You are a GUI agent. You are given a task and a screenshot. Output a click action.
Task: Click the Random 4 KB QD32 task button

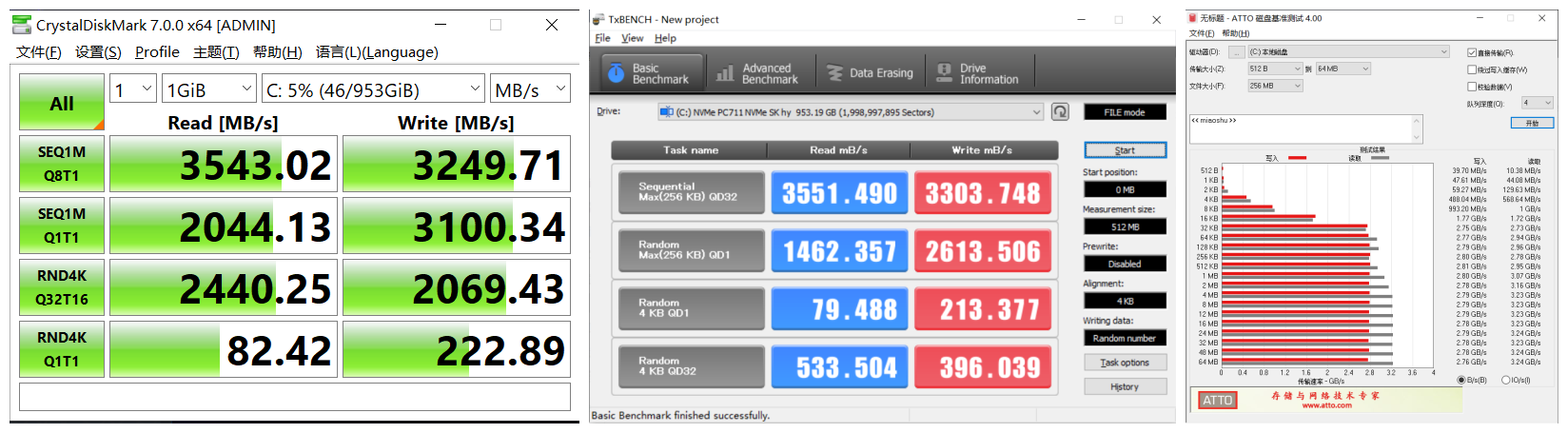coord(692,366)
